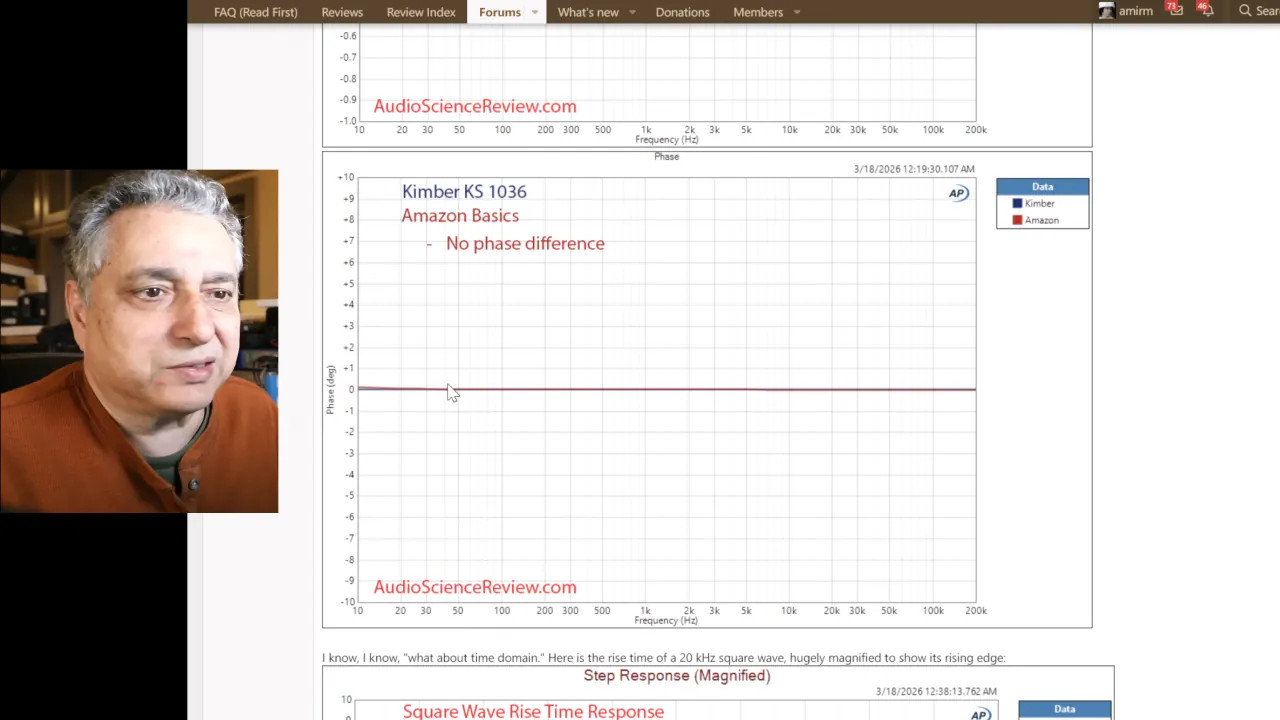Click the blue Kimber legend swatch
Screen dimensions: 1280x720
point(1017,204)
